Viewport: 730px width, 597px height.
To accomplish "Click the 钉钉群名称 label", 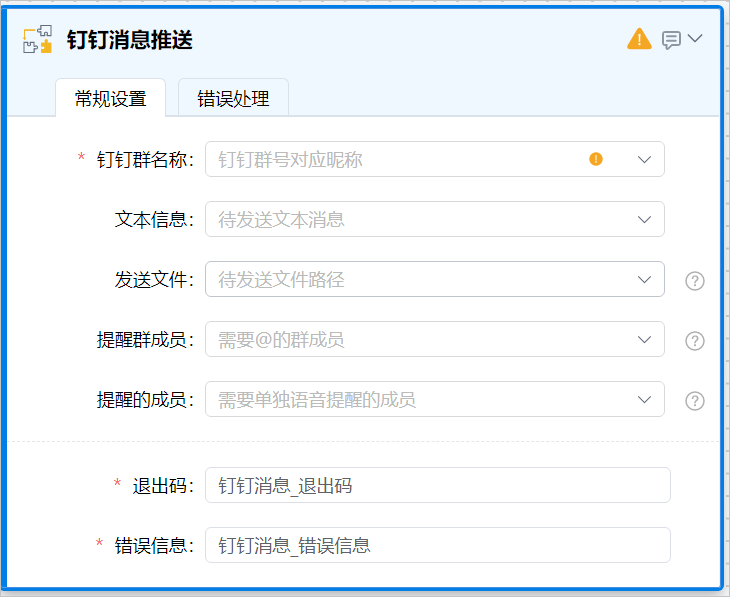I will 145,160.
